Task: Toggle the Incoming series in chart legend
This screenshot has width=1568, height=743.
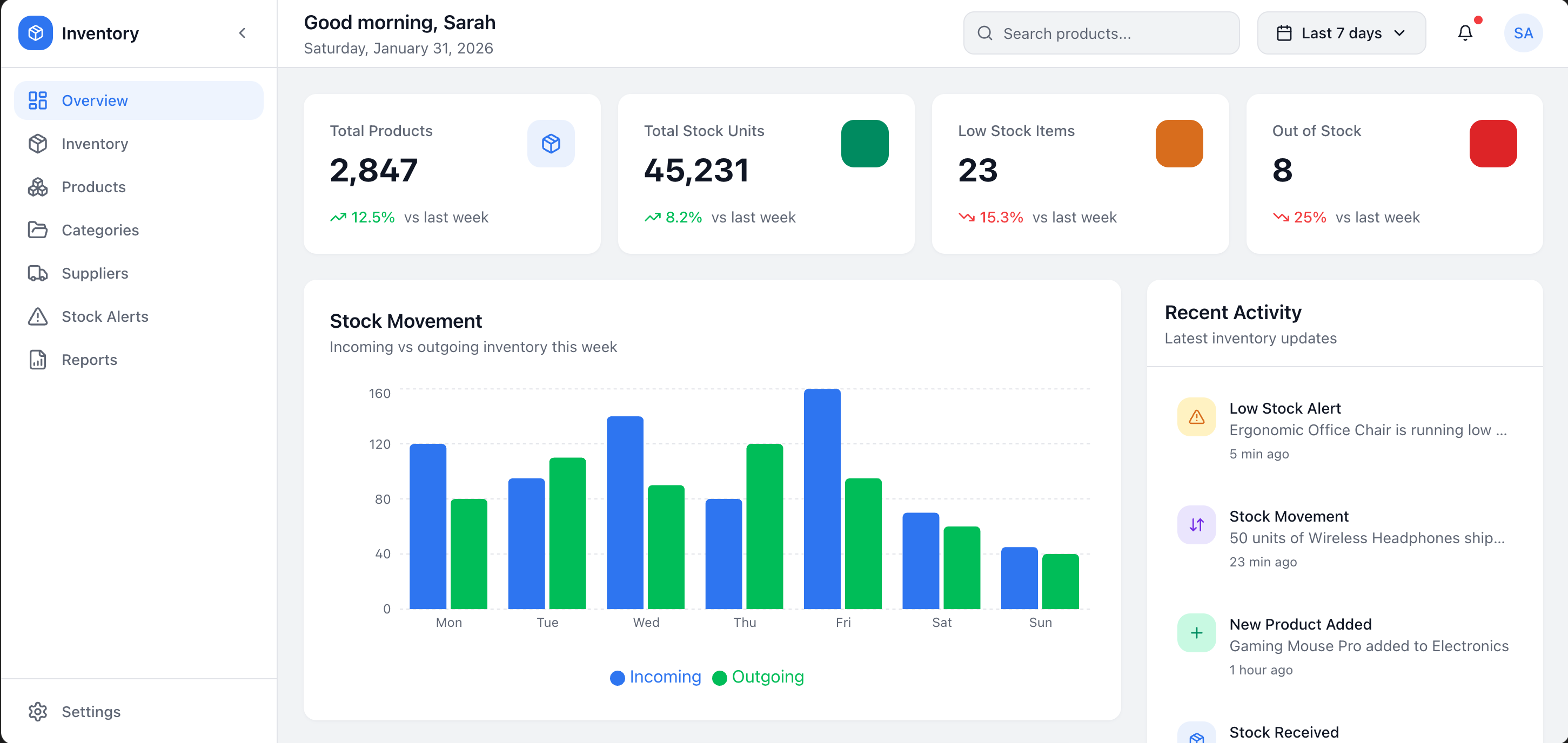Action: (655, 677)
